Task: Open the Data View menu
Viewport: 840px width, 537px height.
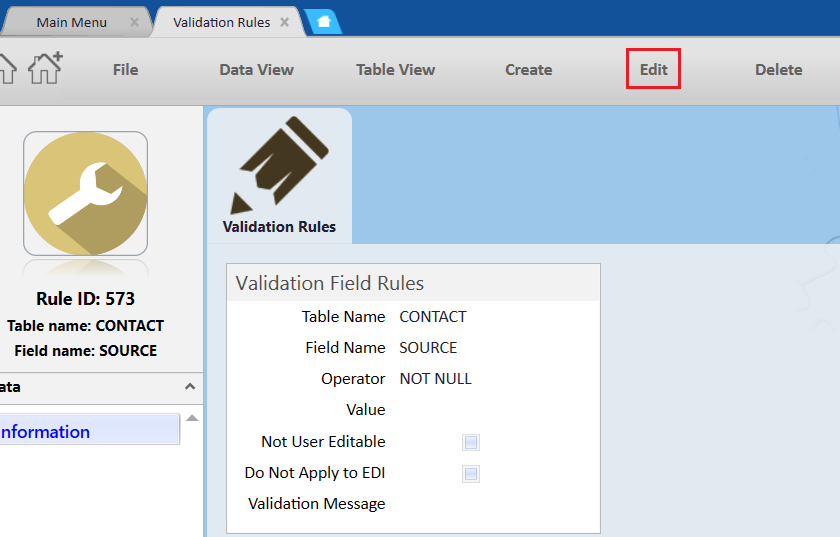Action: click(x=257, y=70)
